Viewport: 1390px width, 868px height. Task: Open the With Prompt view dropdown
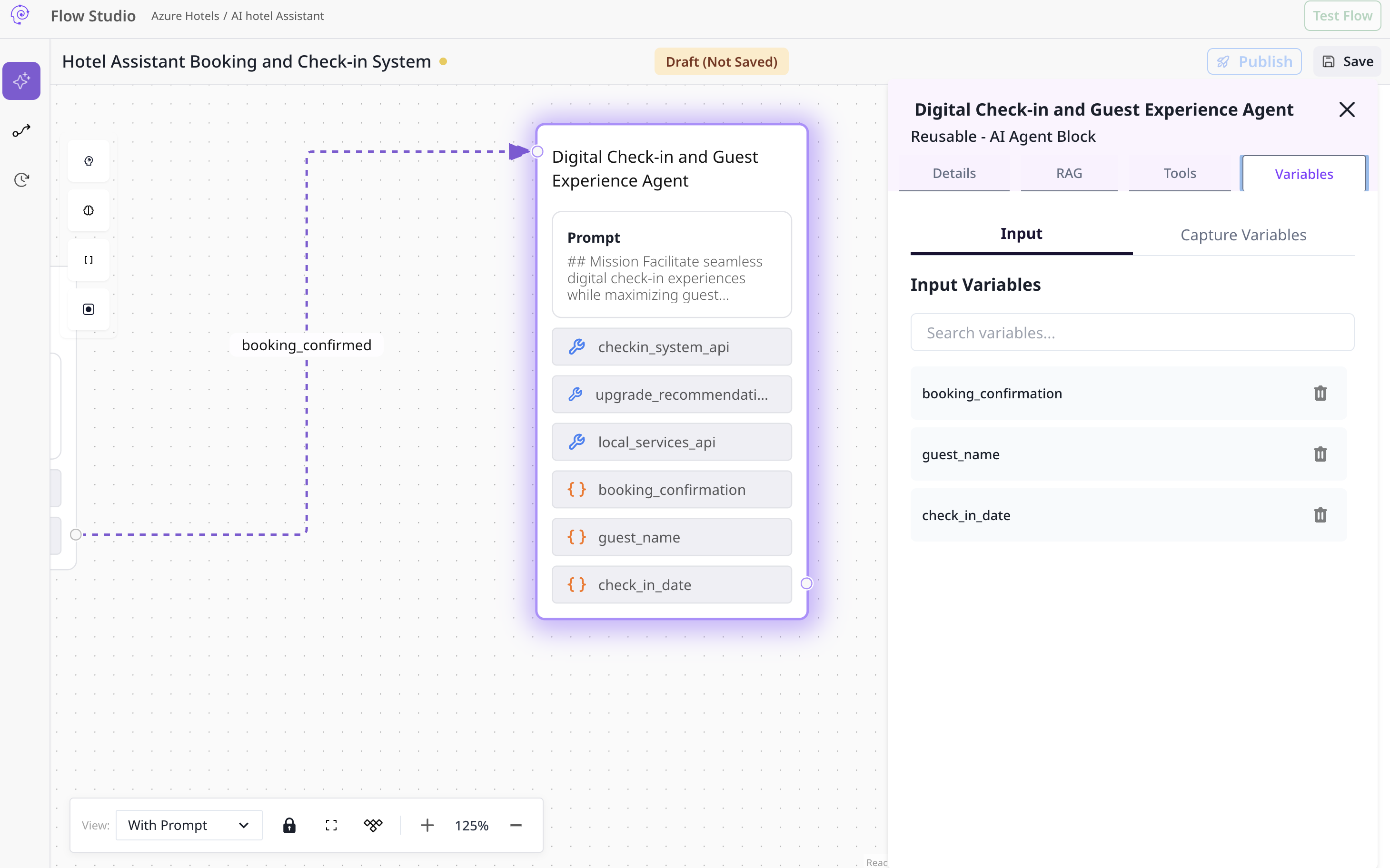click(189, 825)
